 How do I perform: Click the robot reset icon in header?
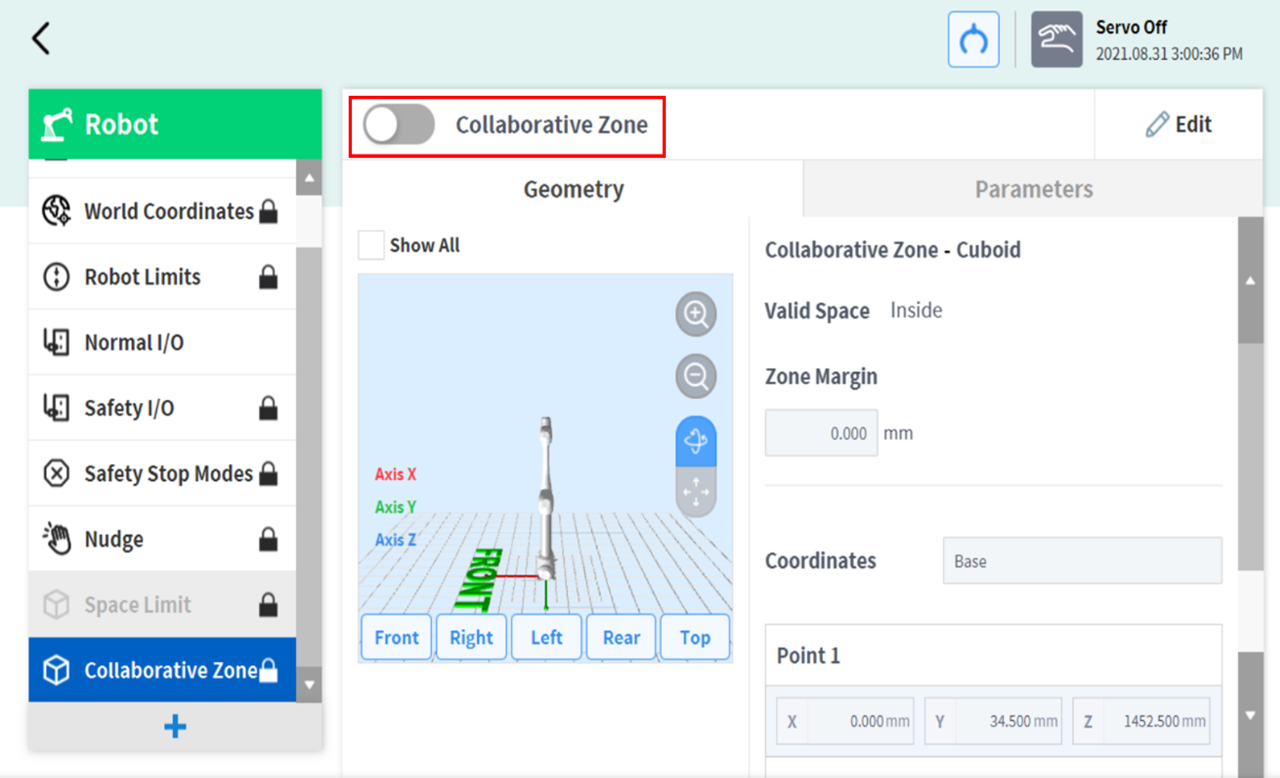[x=973, y=40]
